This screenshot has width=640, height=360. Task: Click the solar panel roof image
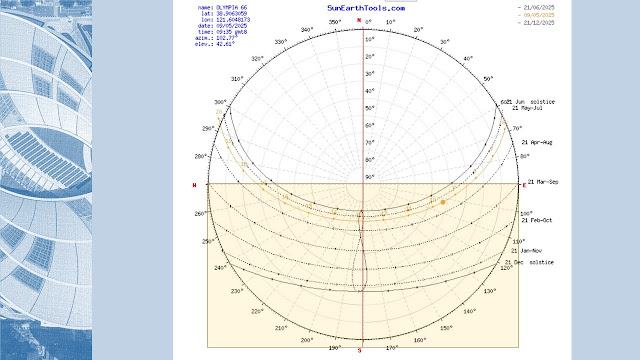46,180
